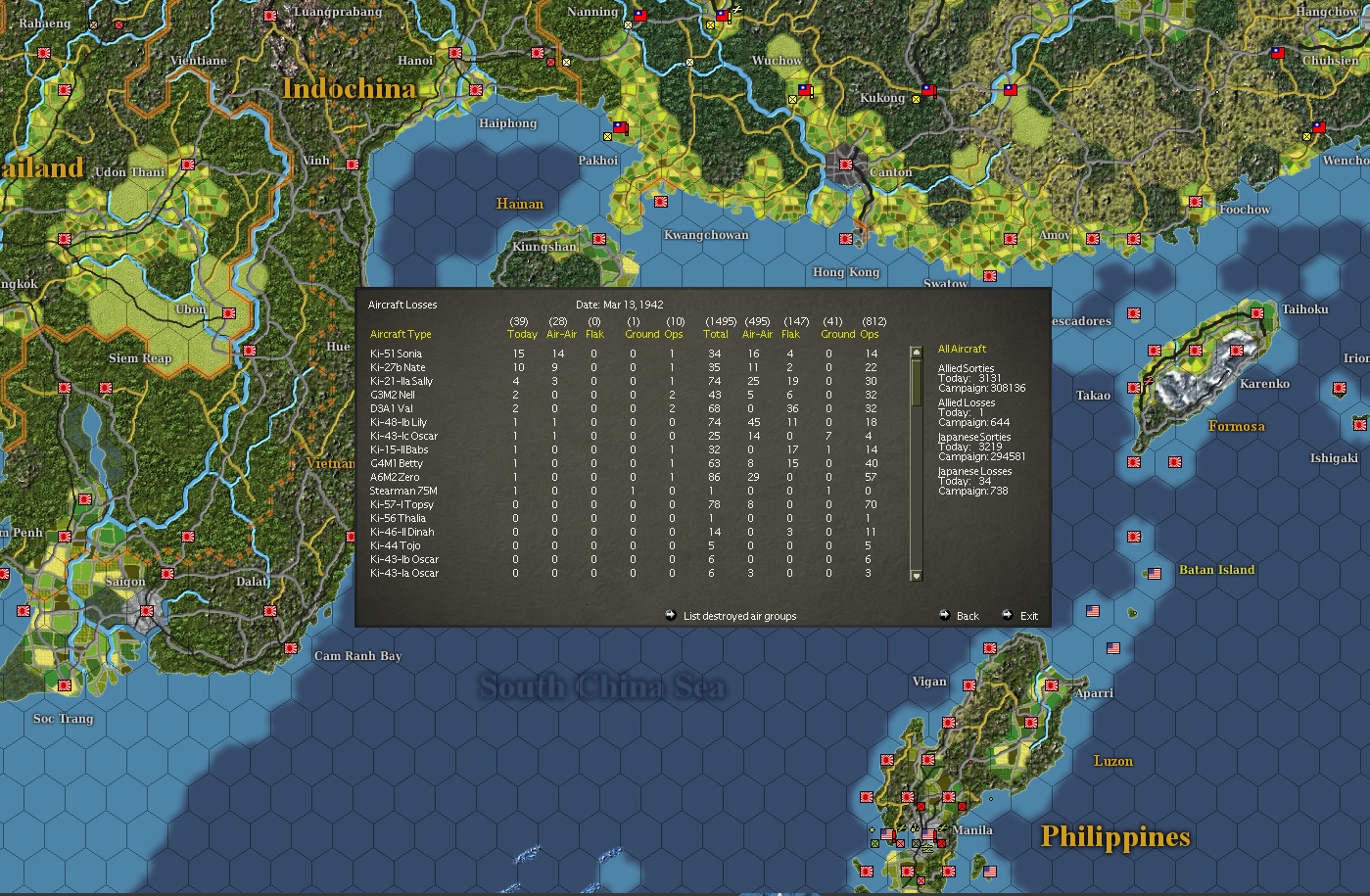
Task: Select the Ki-46-II Dinah row
Action: [x=624, y=532]
